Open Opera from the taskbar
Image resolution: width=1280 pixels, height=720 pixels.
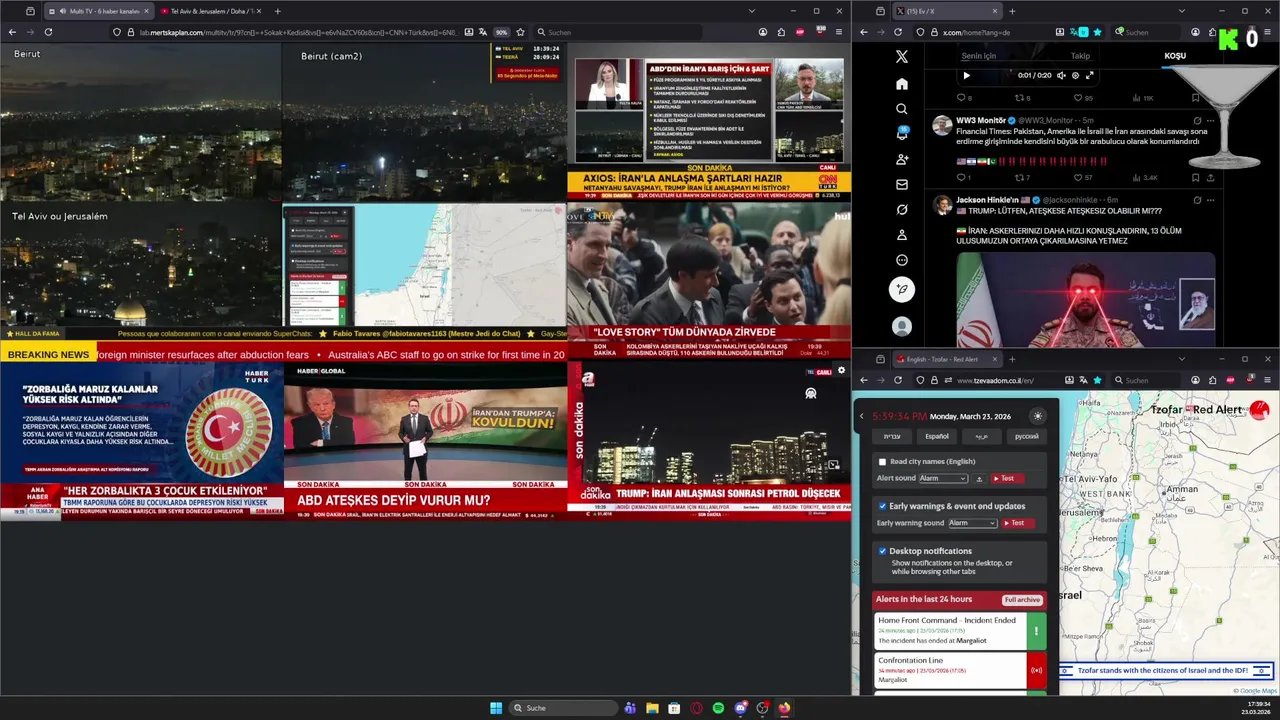point(696,708)
